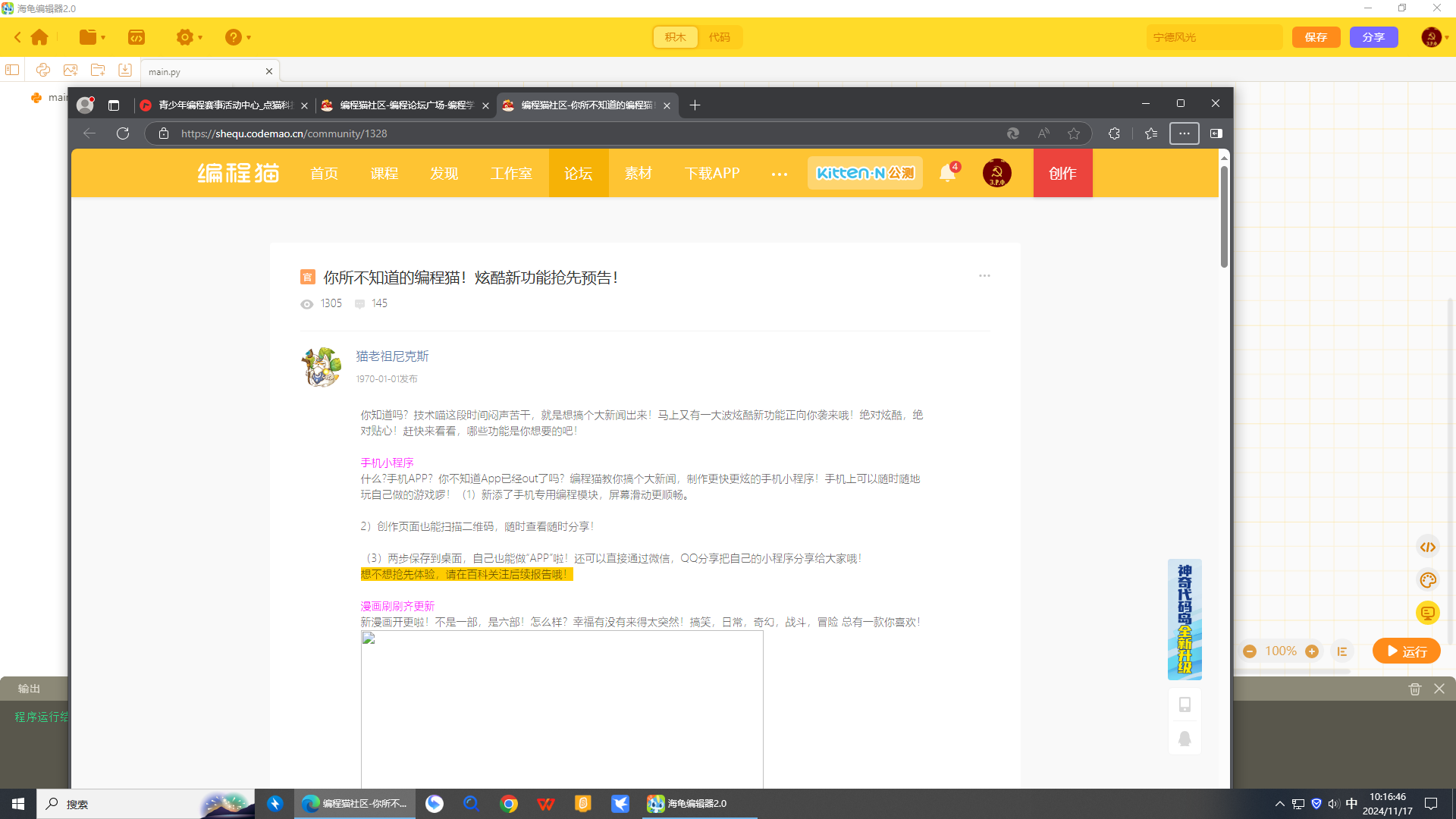Click the add image file icon
The image size is (1456, 819).
point(71,71)
